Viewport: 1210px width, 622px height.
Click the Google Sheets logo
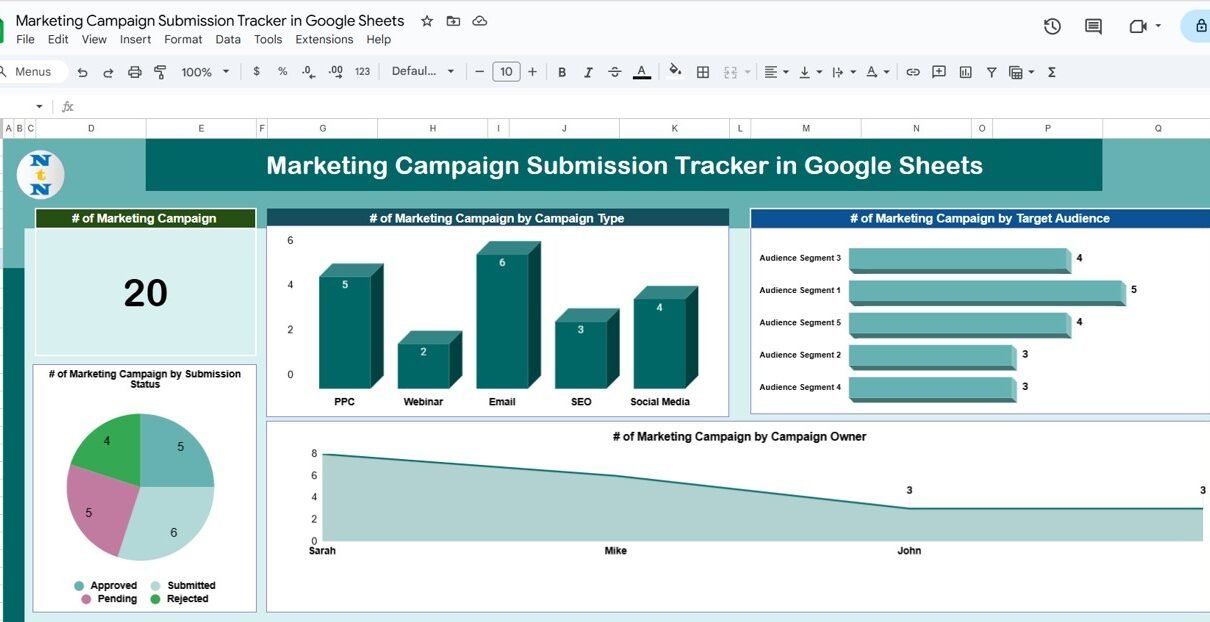tap(3, 28)
